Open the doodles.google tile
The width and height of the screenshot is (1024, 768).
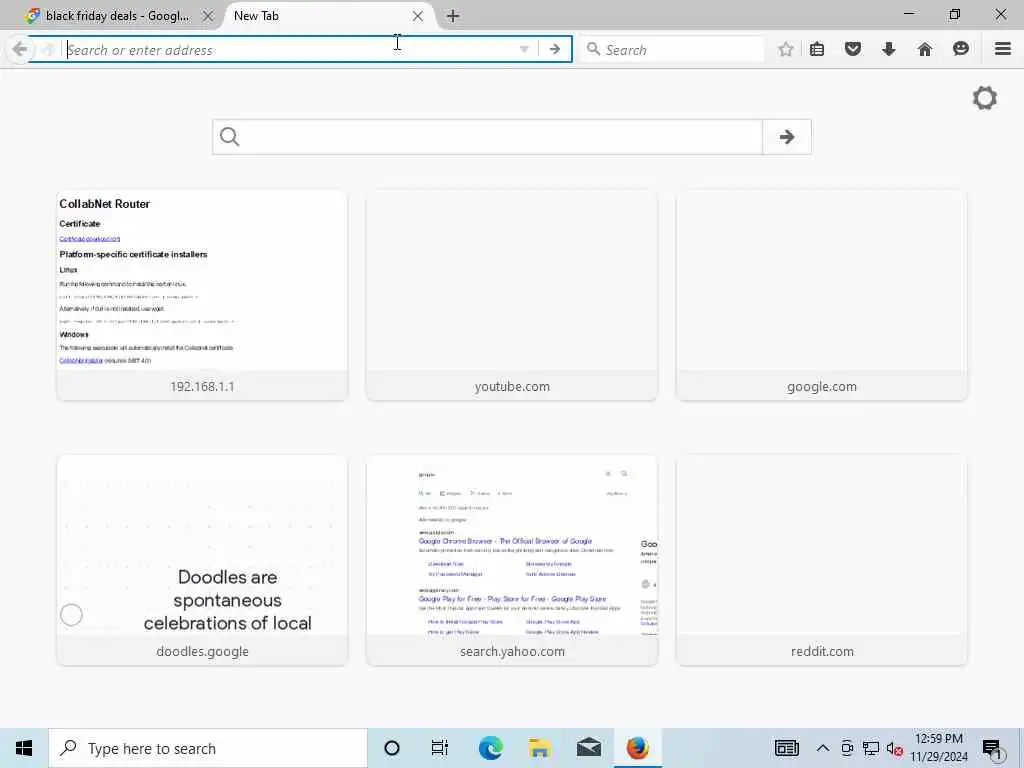point(202,560)
